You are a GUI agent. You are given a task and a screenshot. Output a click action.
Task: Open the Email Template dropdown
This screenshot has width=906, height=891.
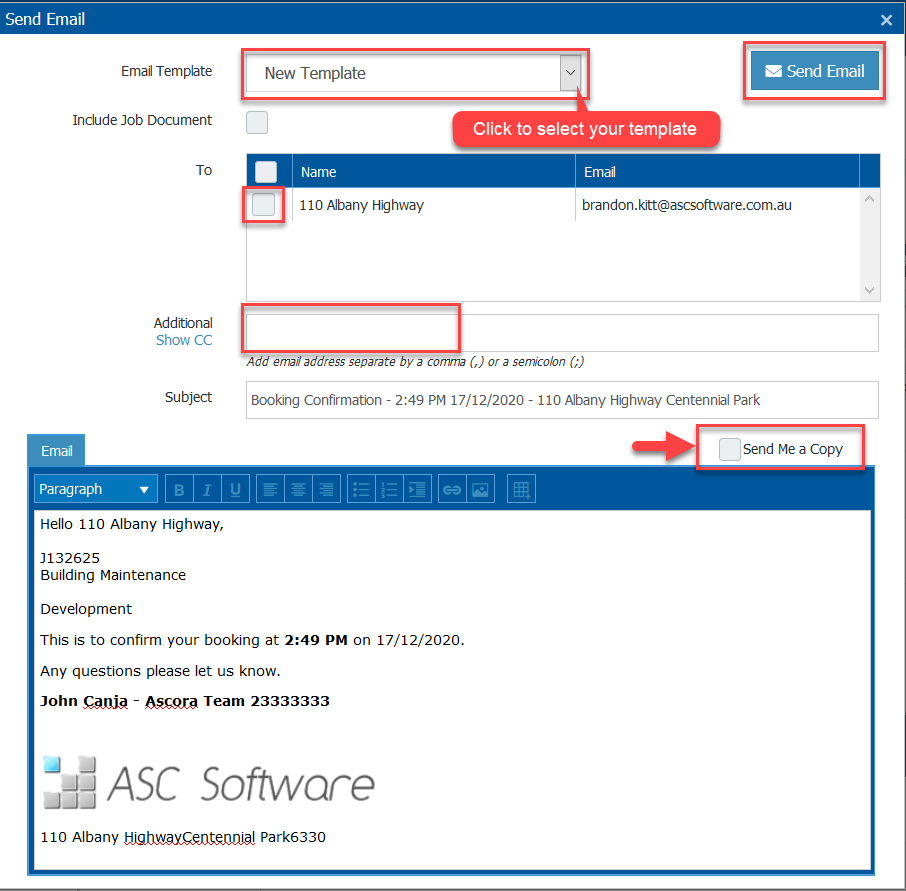[569, 73]
